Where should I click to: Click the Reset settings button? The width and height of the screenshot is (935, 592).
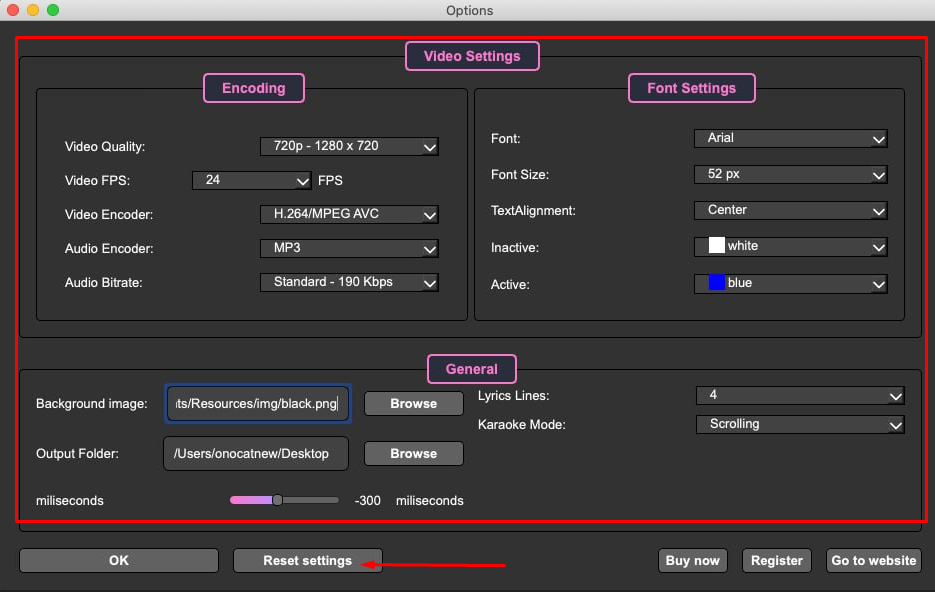tap(307, 561)
